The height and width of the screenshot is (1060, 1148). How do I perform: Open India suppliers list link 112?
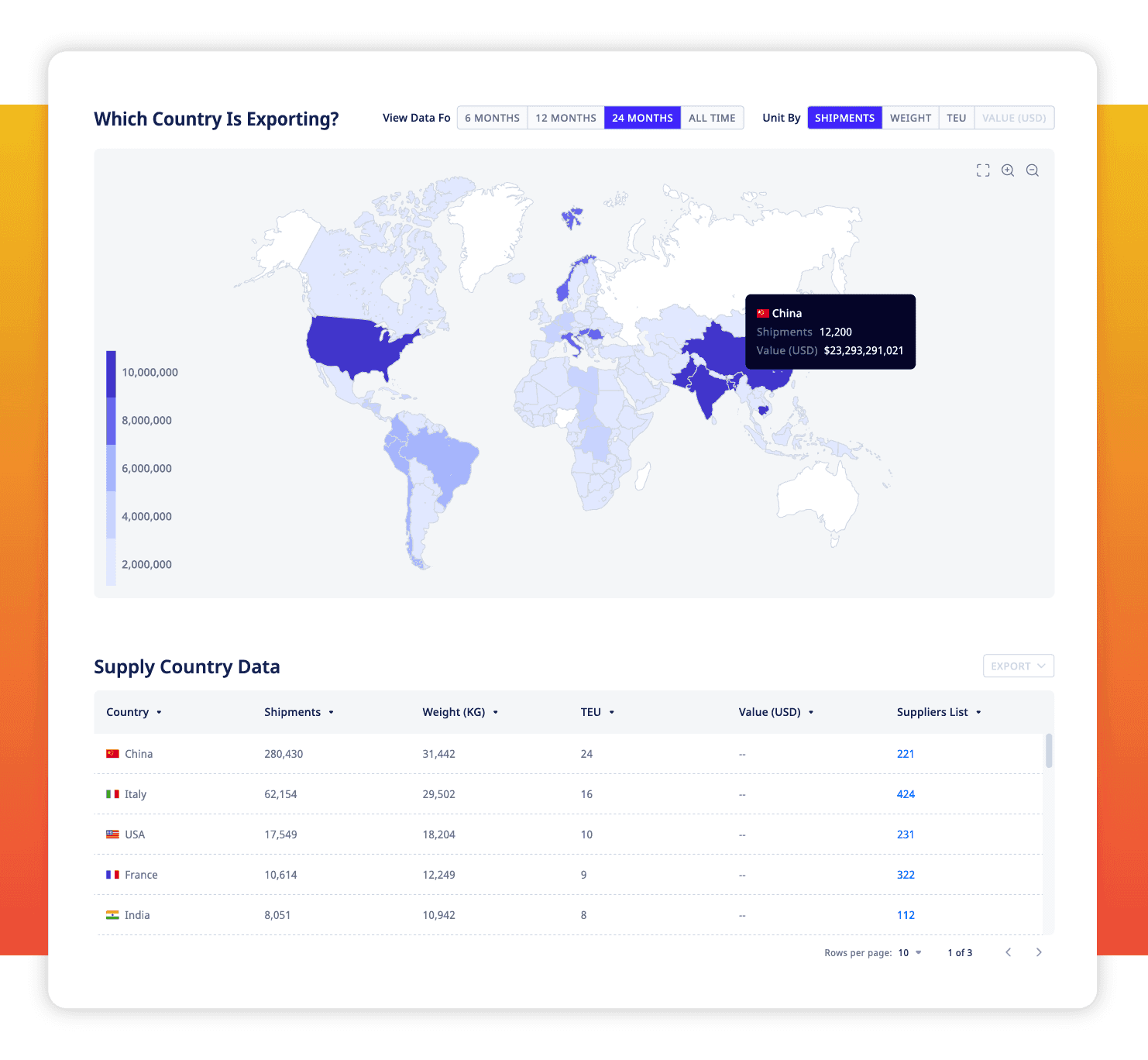point(906,915)
